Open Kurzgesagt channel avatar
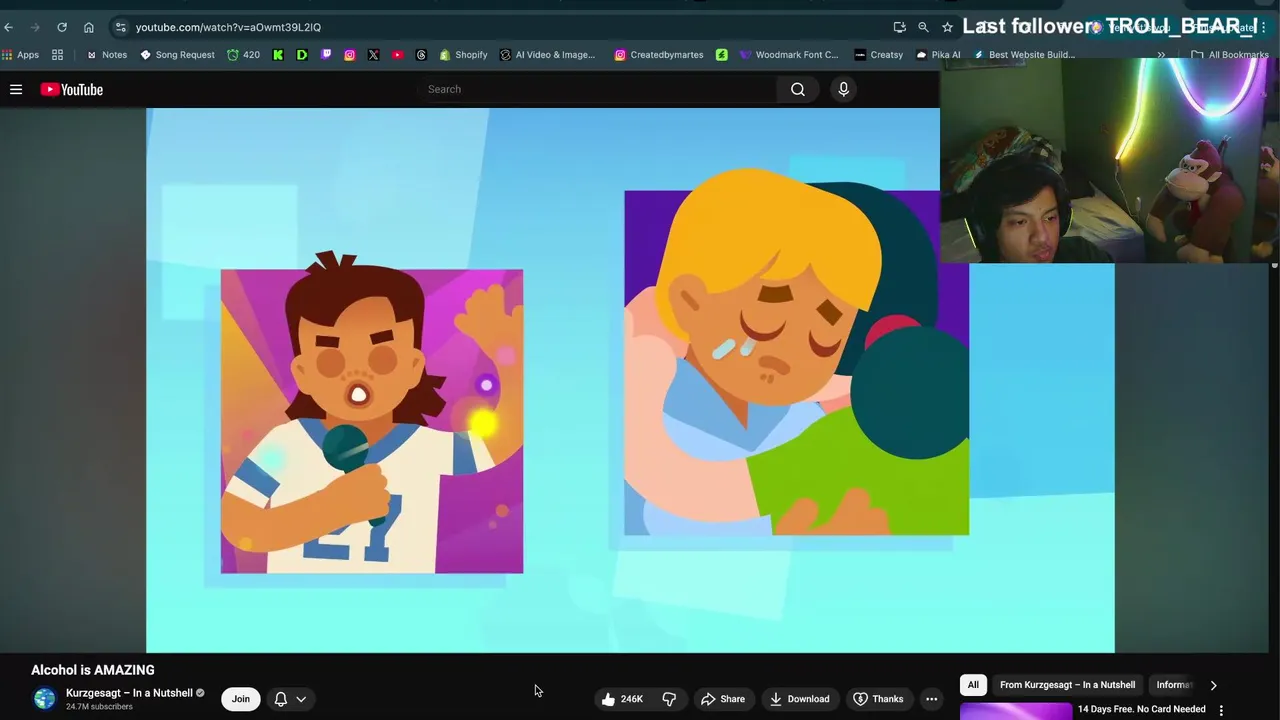 click(x=44, y=699)
